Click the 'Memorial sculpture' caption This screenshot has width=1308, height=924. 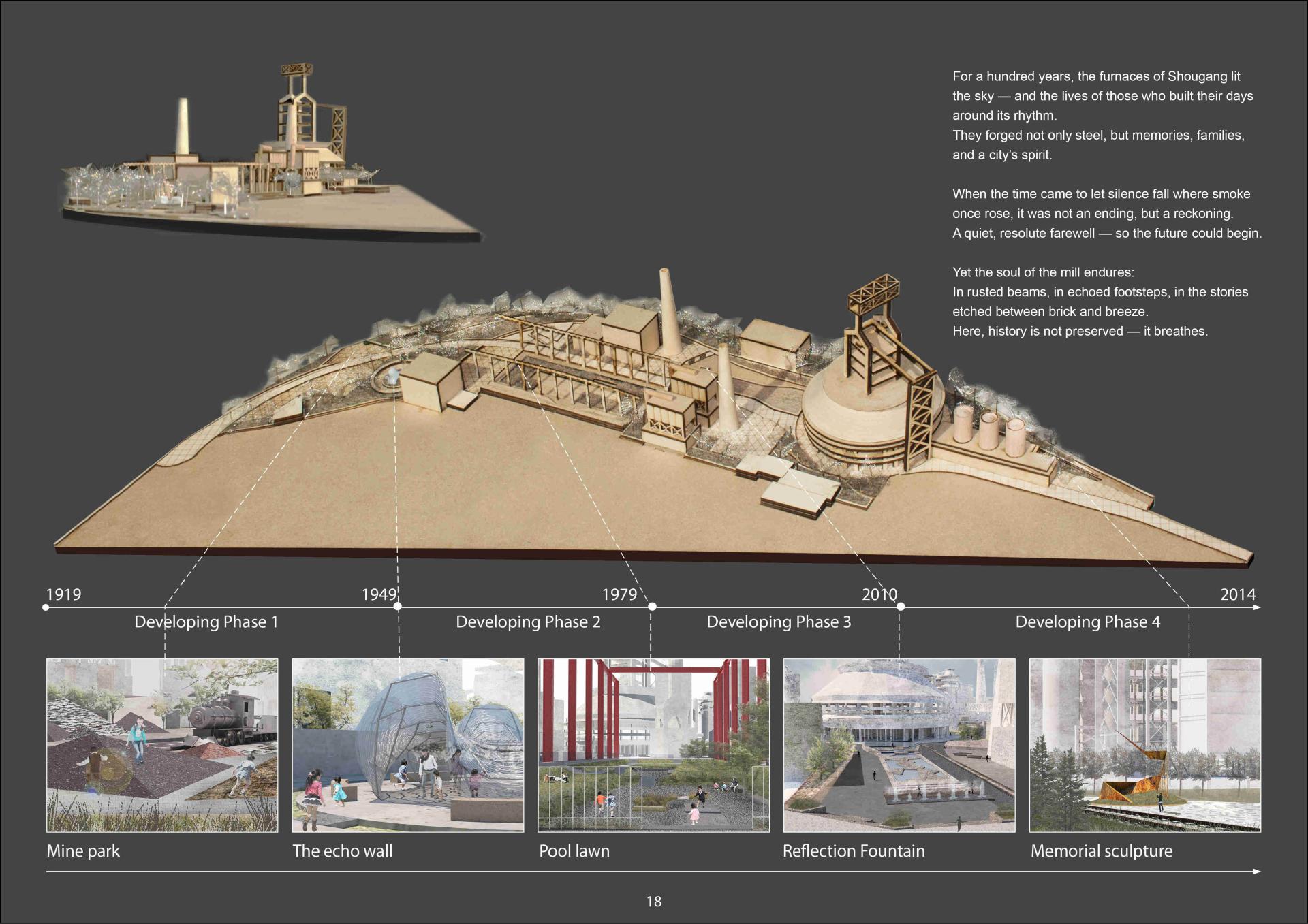[1102, 851]
